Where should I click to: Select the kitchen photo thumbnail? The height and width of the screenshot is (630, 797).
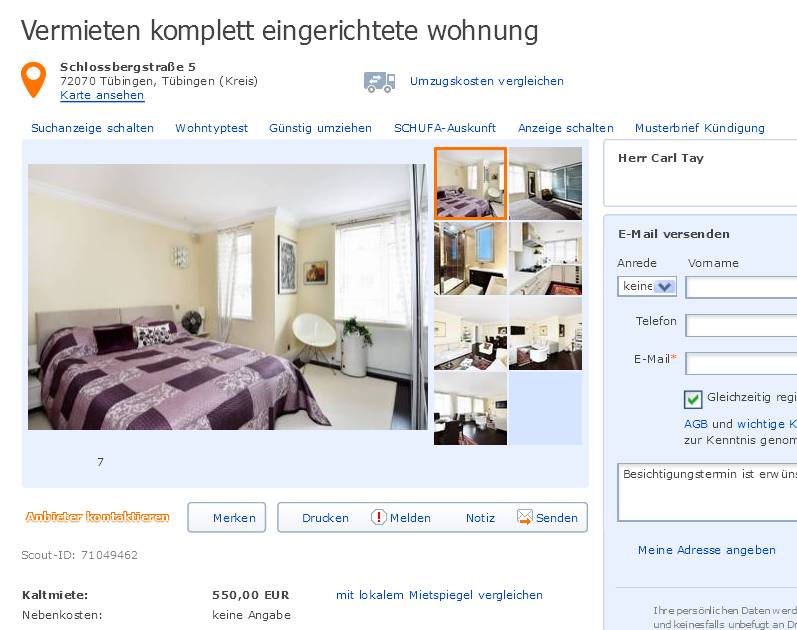click(x=545, y=258)
